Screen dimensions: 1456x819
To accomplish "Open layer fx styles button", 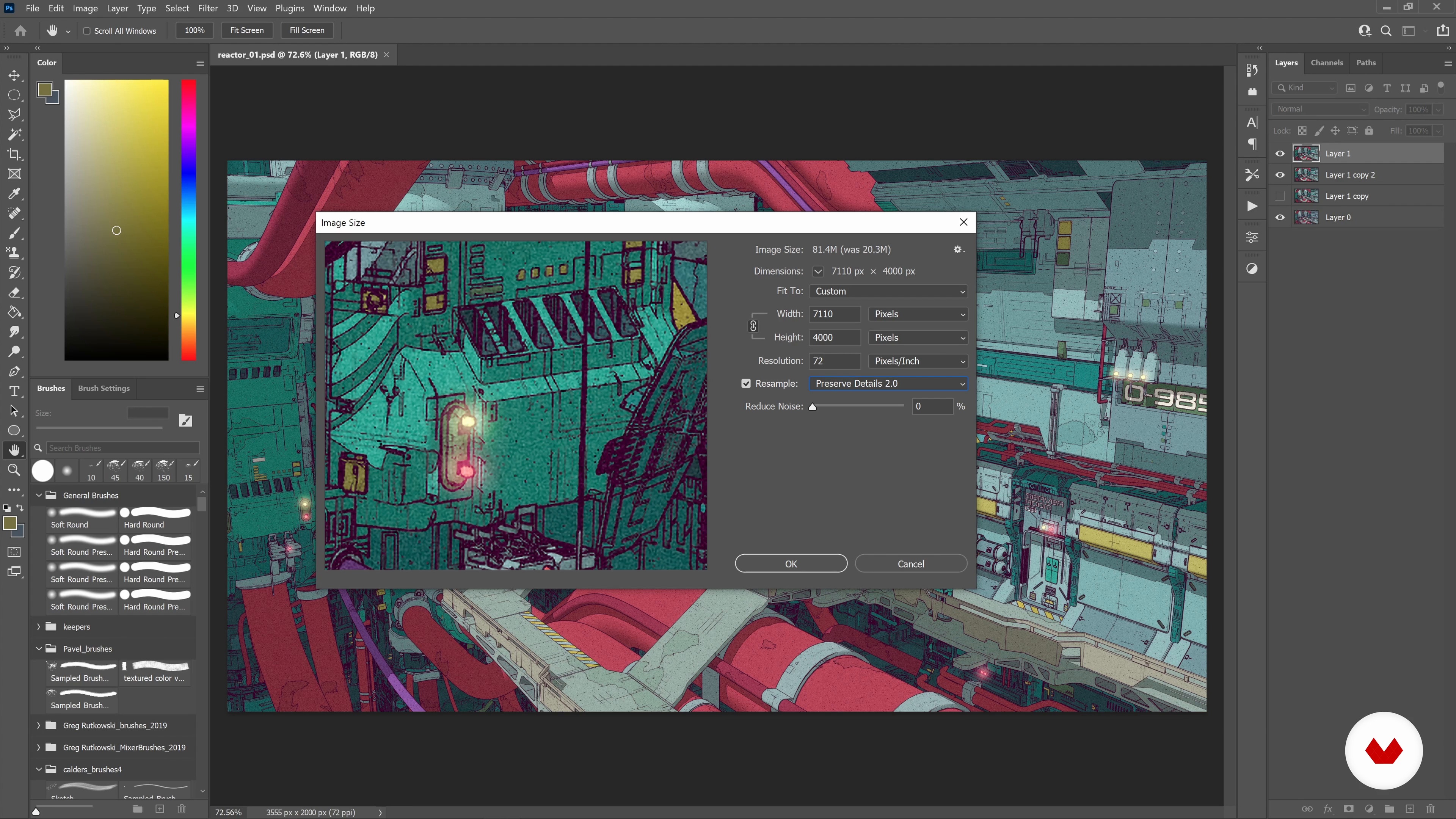I will point(1328,809).
